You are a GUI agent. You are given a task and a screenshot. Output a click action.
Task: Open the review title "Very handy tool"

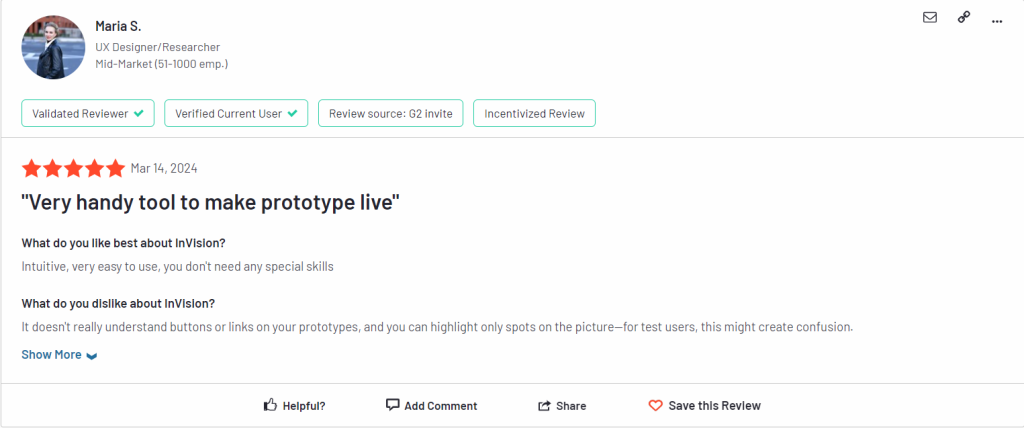(210, 203)
